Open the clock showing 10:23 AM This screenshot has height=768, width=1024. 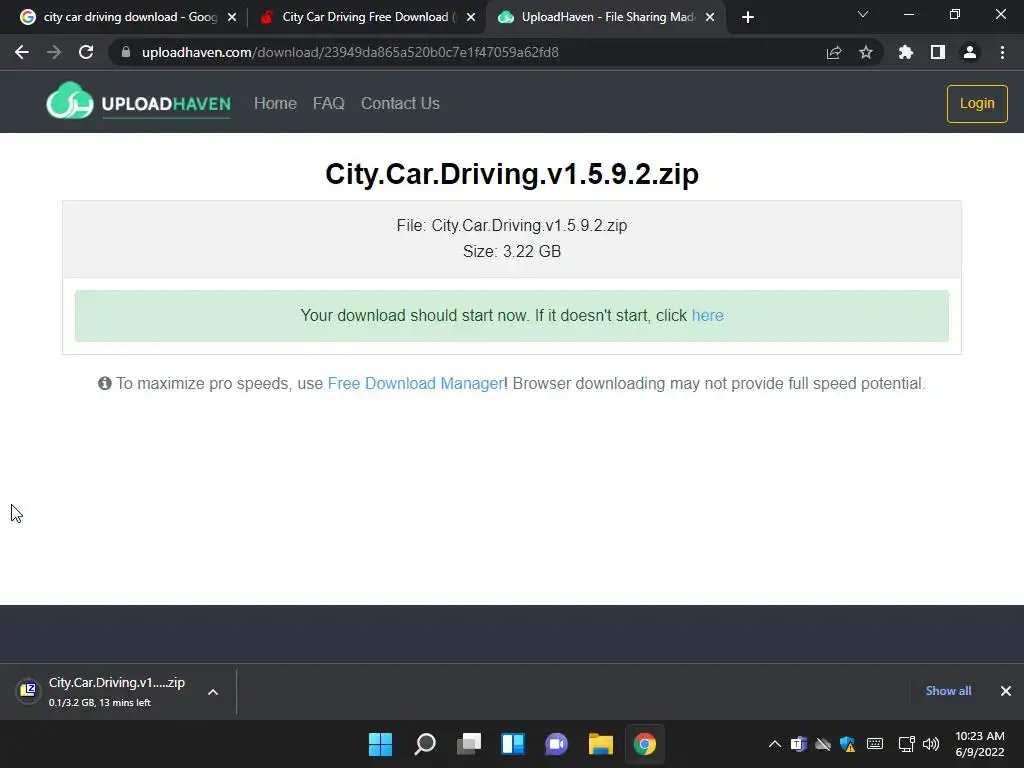click(x=980, y=744)
